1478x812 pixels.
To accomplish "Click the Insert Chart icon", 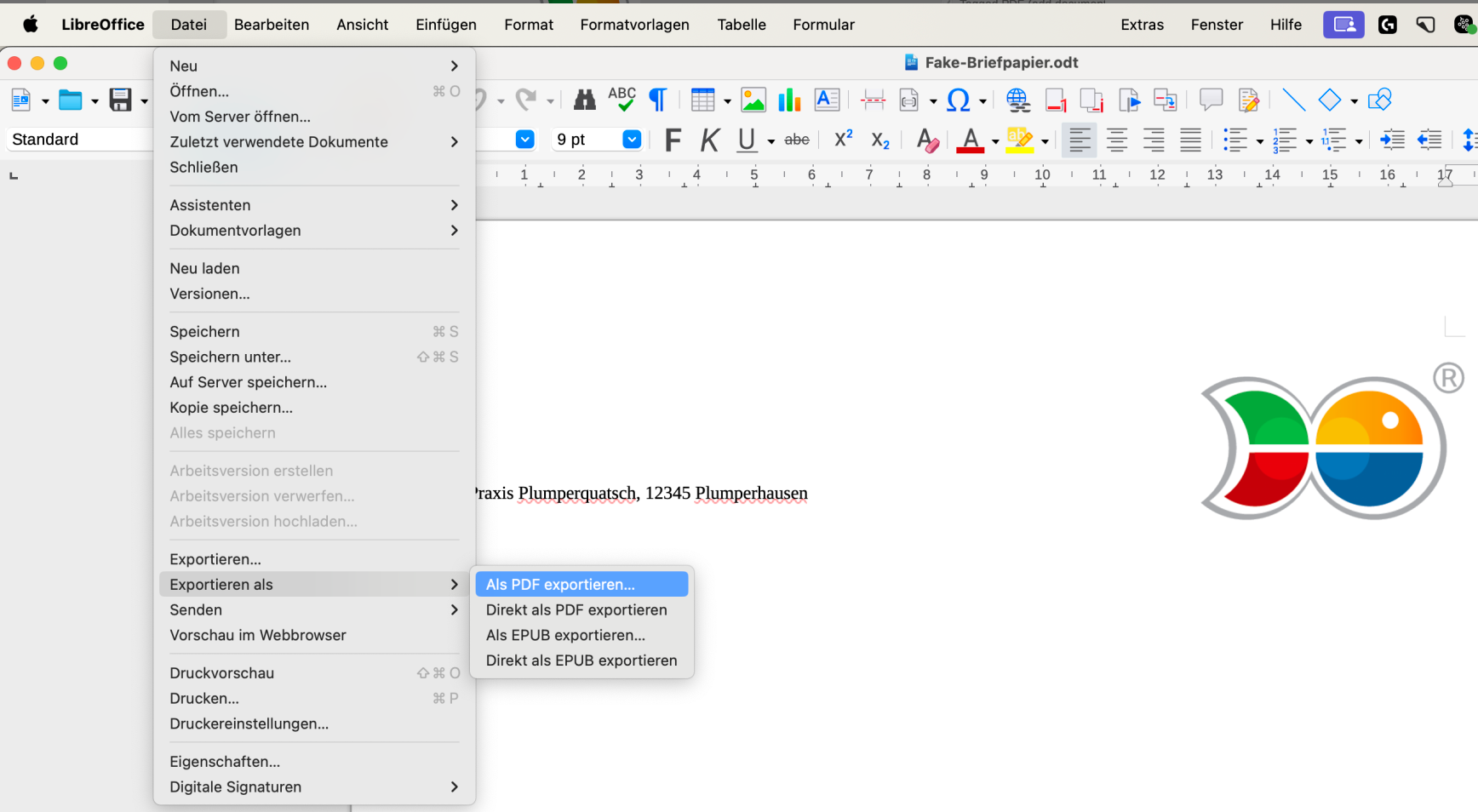I will [789, 100].
